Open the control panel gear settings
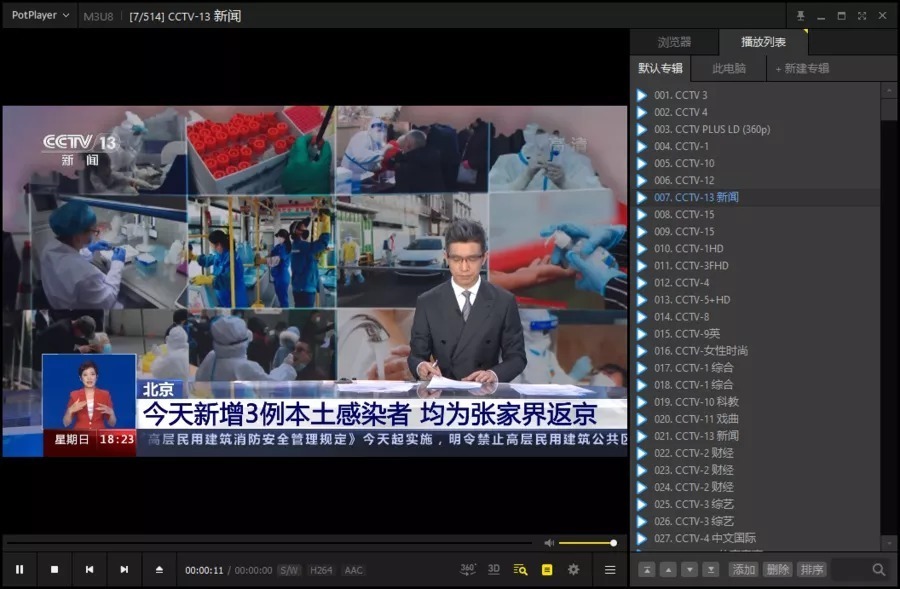Image resolution: width=900 pixels, height=589 pixels. [x=573, y=569]
